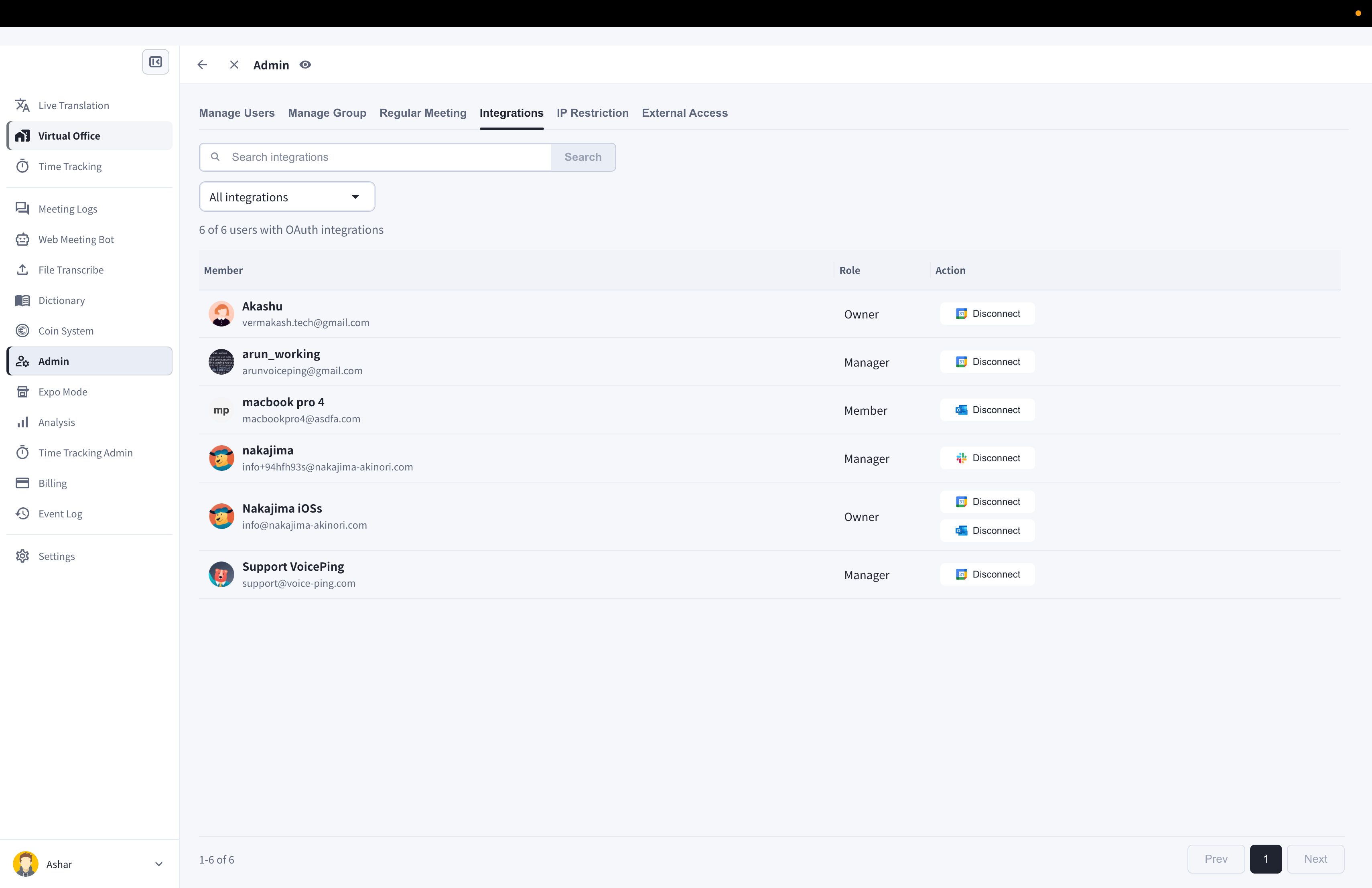Switch to External Access tab
Viewport: 1372px width, 888px height.
684,113
